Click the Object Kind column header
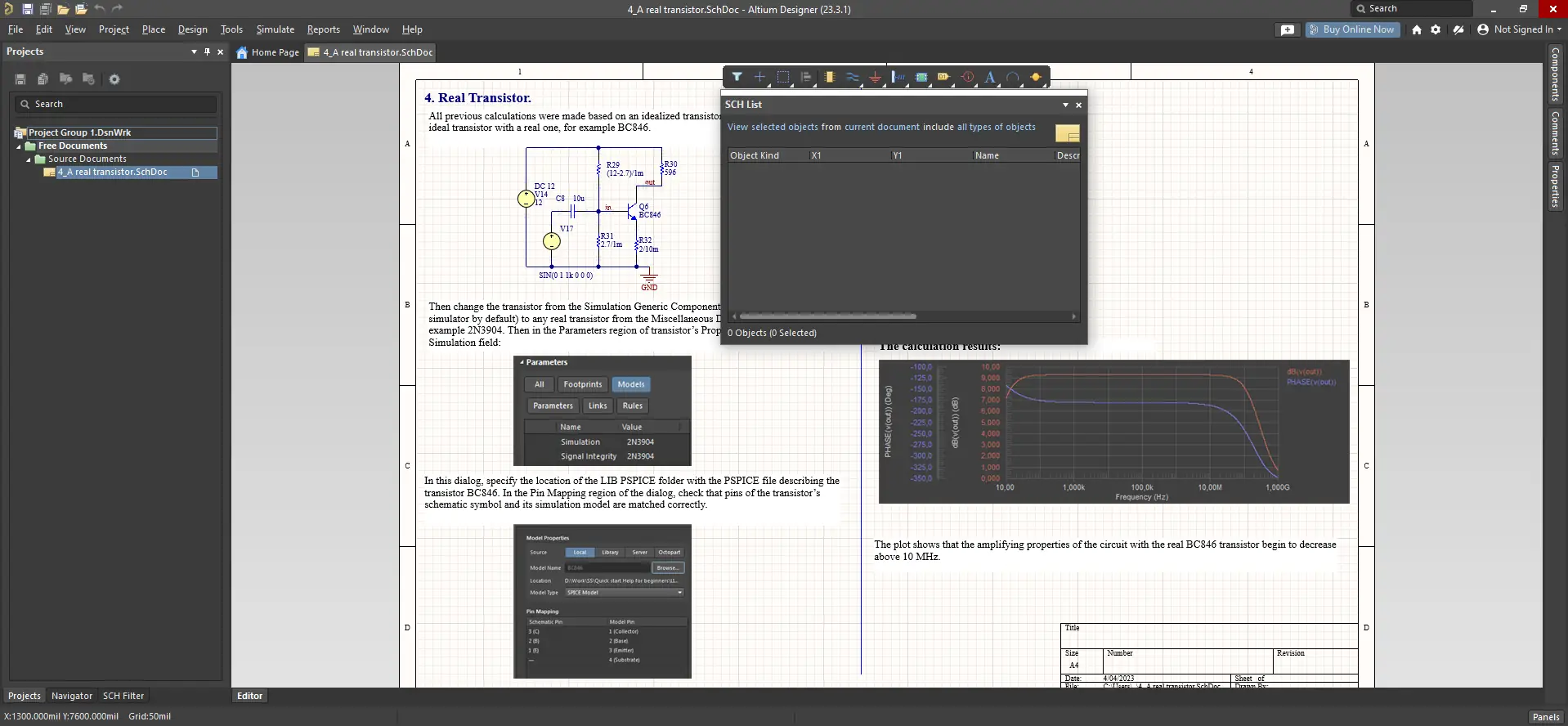The image size is (1568, 726). tap(768, 155)
